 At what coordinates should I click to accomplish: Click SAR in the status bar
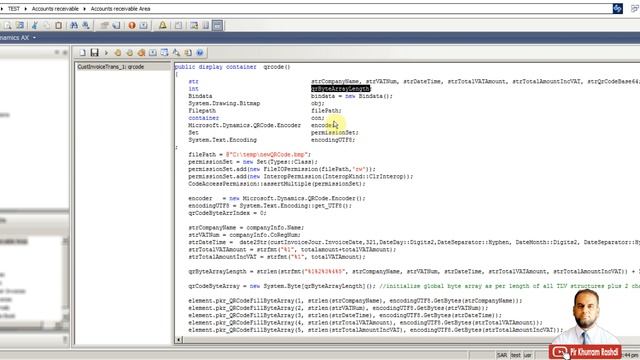click(502, 355)
